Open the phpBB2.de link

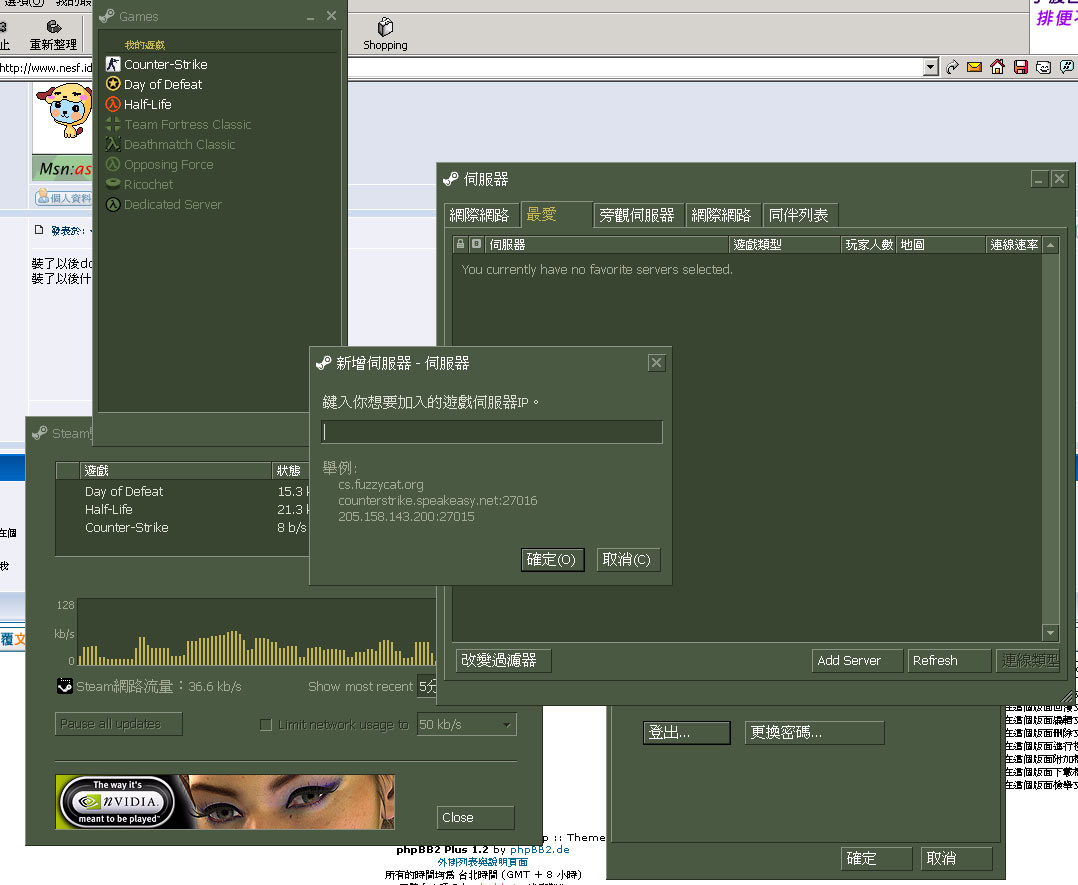[540, 849]
